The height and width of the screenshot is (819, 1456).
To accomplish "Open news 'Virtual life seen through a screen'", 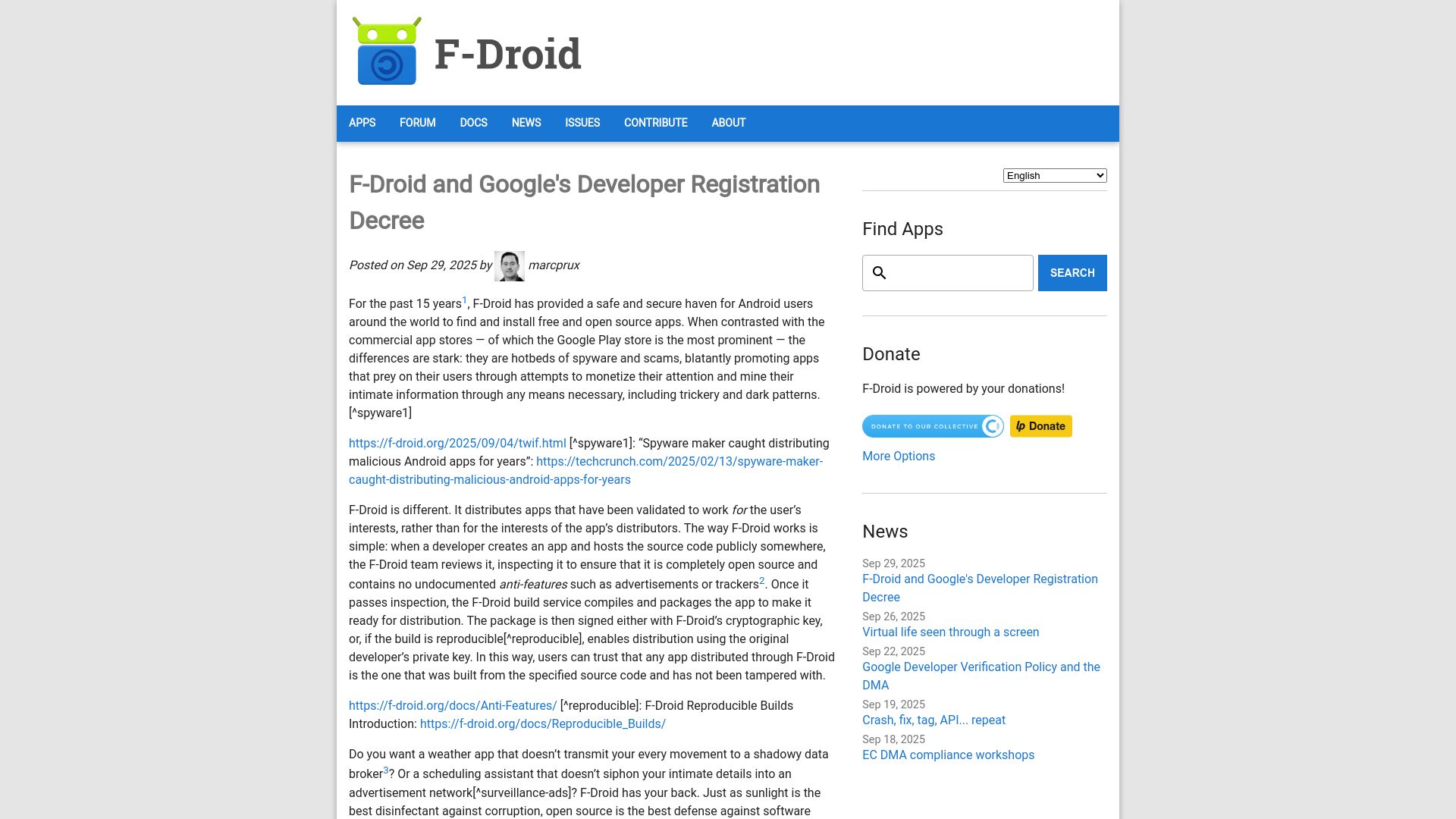I will click(950, 632).
